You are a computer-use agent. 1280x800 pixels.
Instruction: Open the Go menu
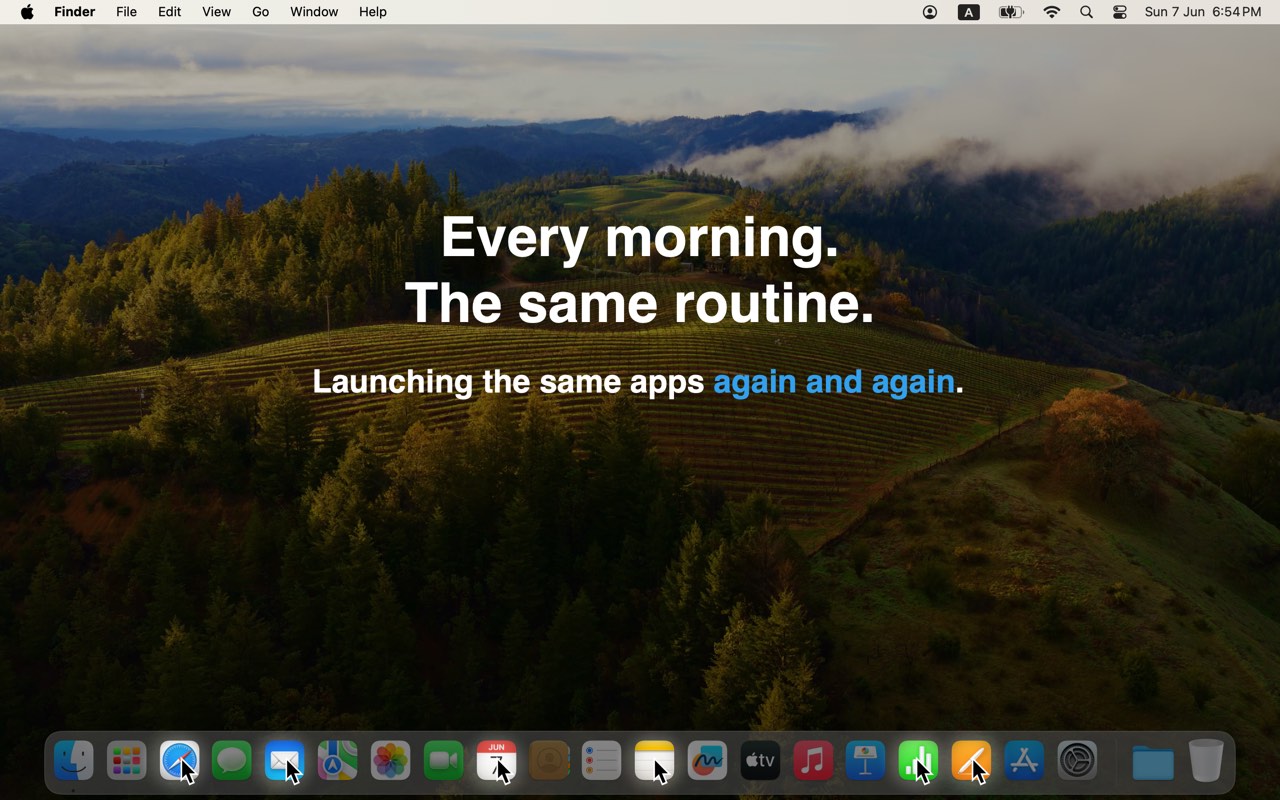click(261, 12)
